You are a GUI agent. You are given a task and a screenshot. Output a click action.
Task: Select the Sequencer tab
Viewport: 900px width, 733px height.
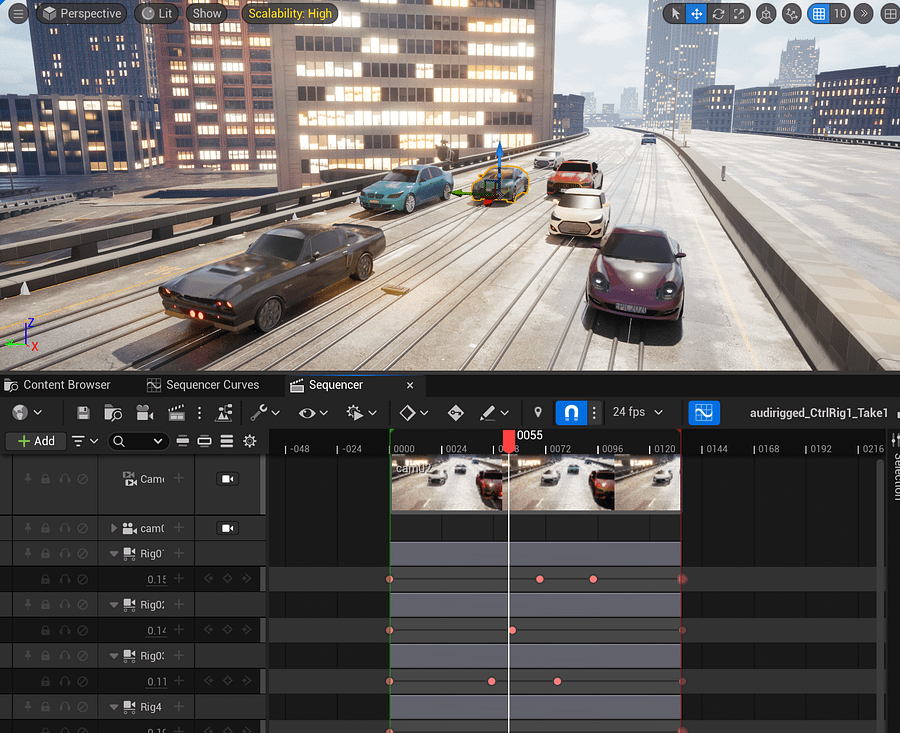pyautogui.click(x=335, y=385)
